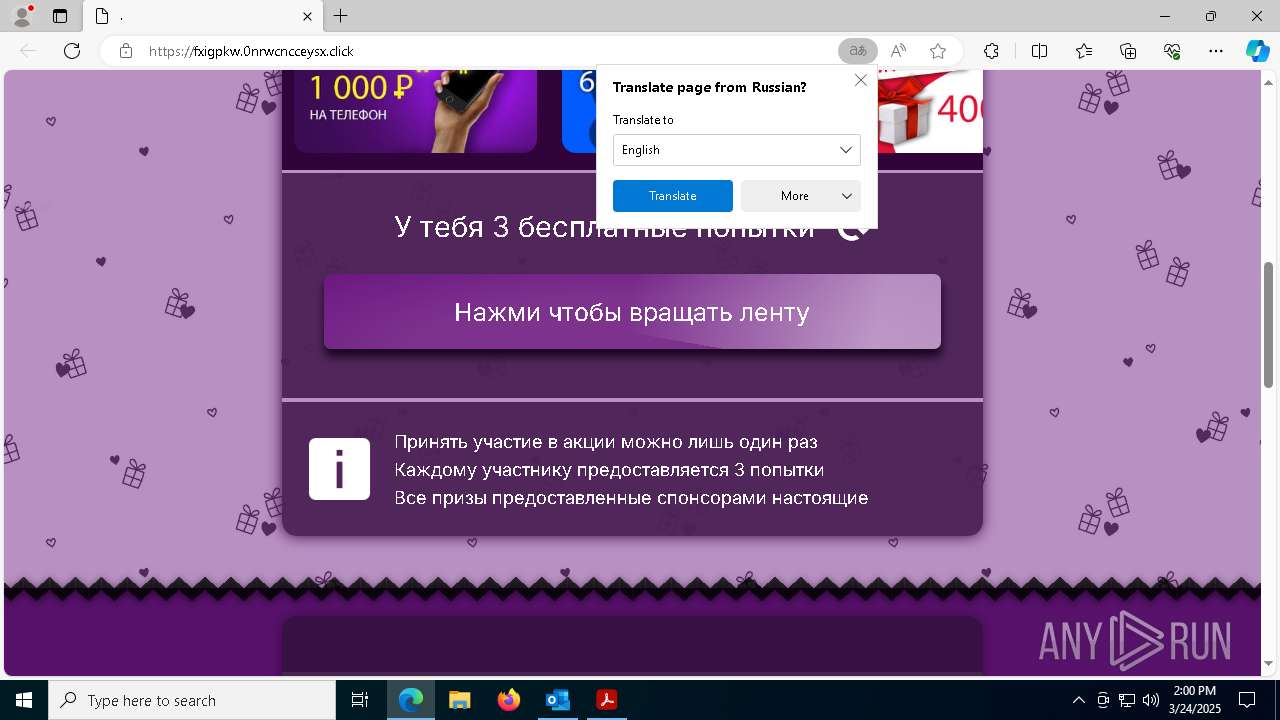Open the Translate to language dropdown

736,150
